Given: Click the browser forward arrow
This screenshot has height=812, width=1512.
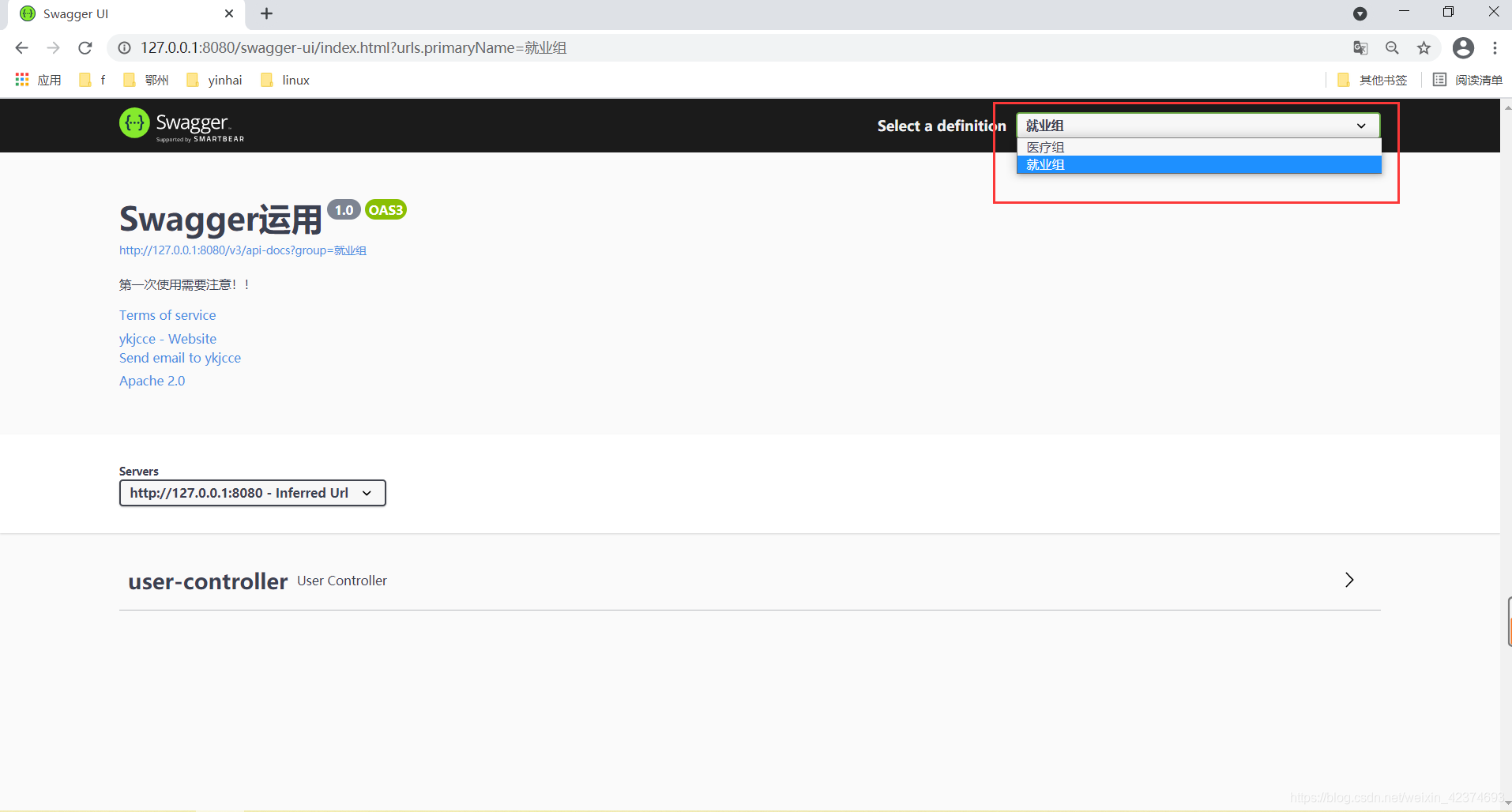Looking at the screenshot, I should click(x=53, y=48).
